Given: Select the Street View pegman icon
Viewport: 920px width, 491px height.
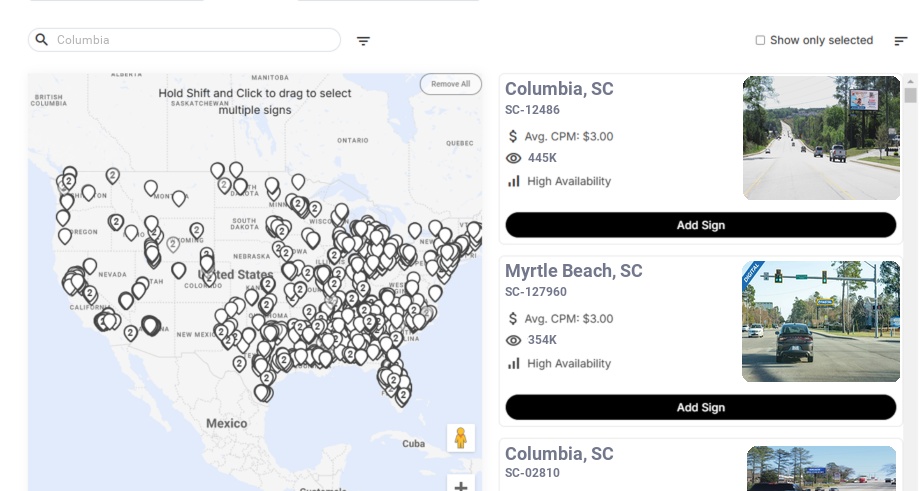Looking at the screenshot, I should [x=461, y=438].
